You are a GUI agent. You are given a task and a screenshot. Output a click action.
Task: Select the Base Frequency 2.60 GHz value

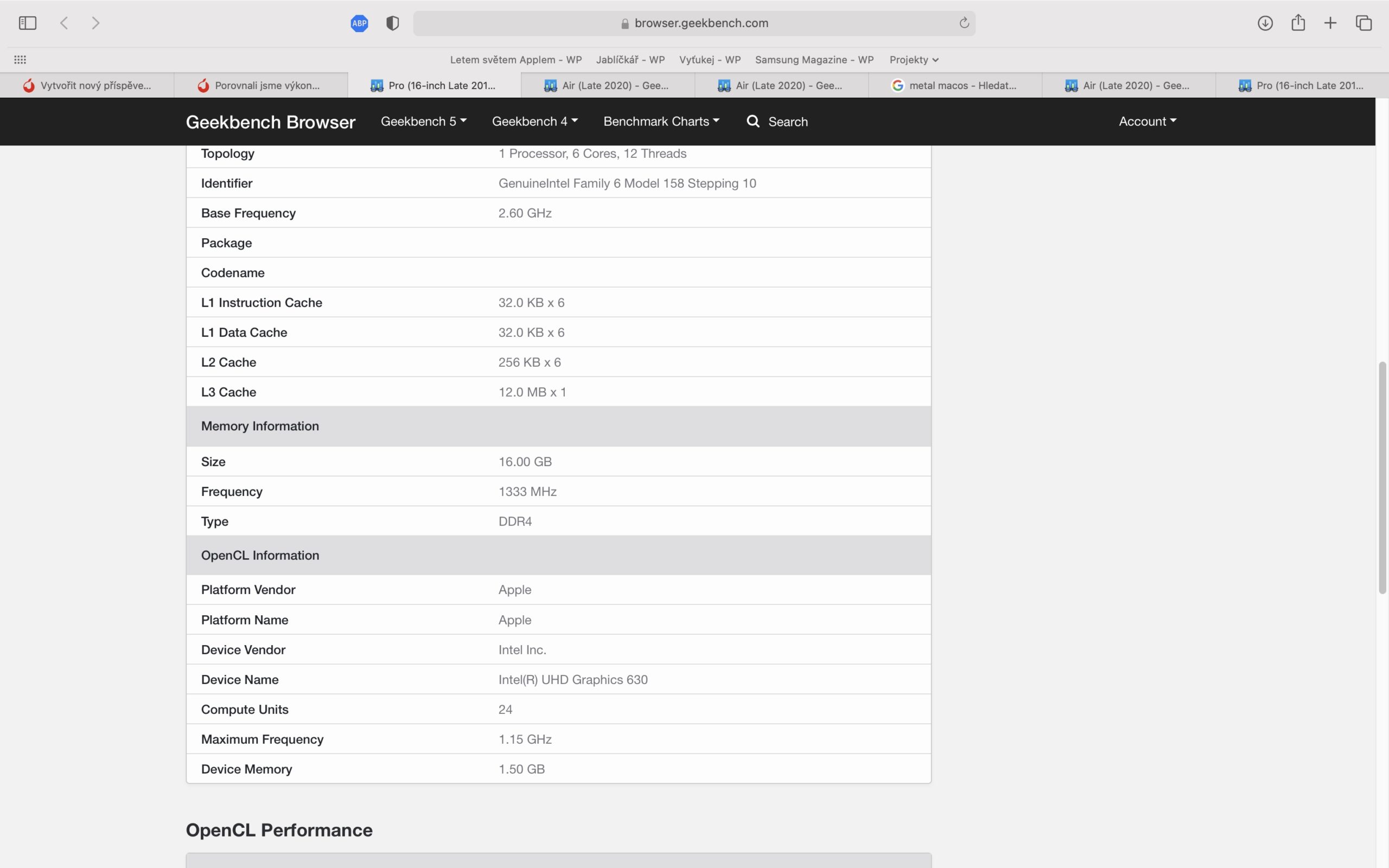(525, 213)
